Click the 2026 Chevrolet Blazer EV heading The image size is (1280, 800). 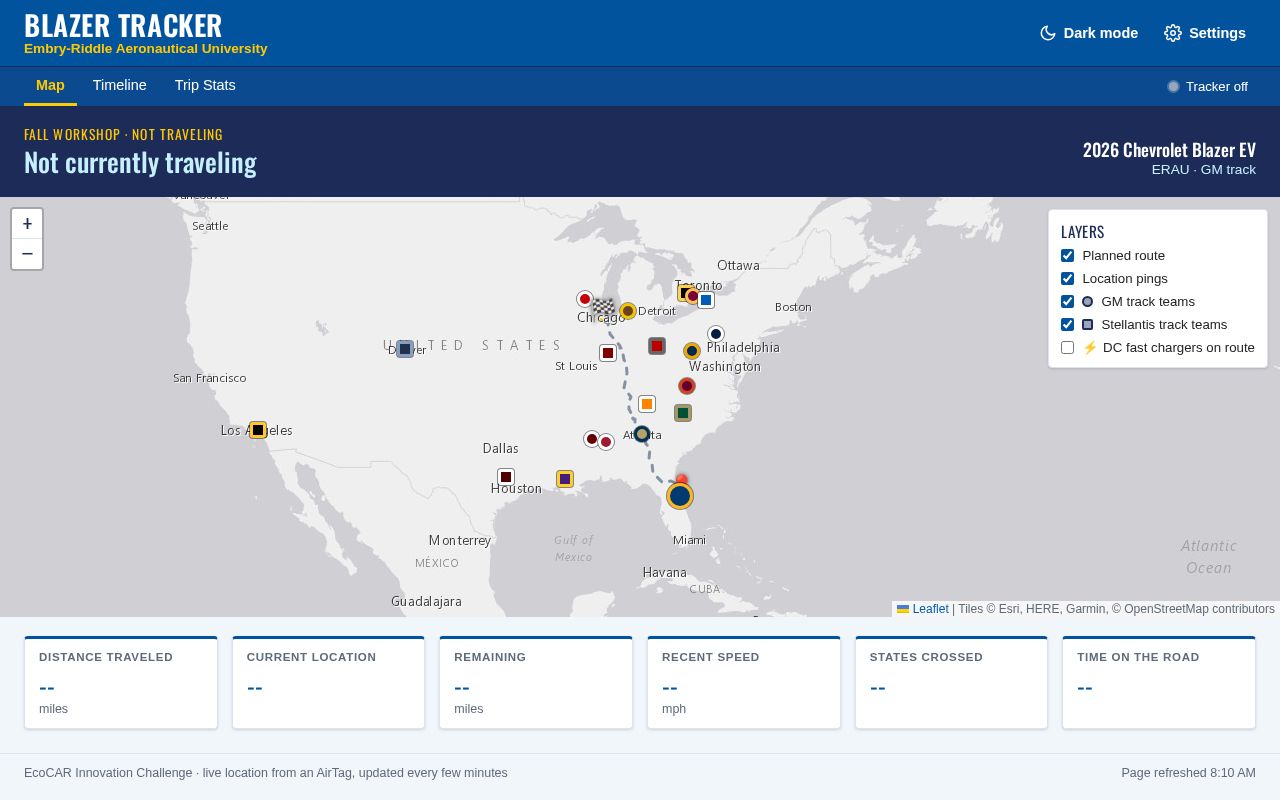pos(1169,150)
